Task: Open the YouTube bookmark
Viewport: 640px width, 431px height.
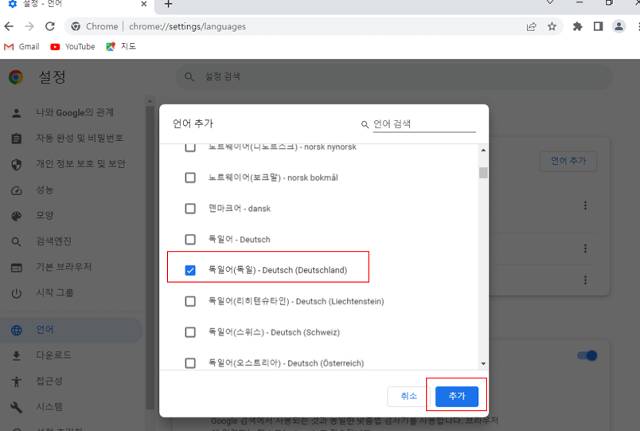Action: 72,46
